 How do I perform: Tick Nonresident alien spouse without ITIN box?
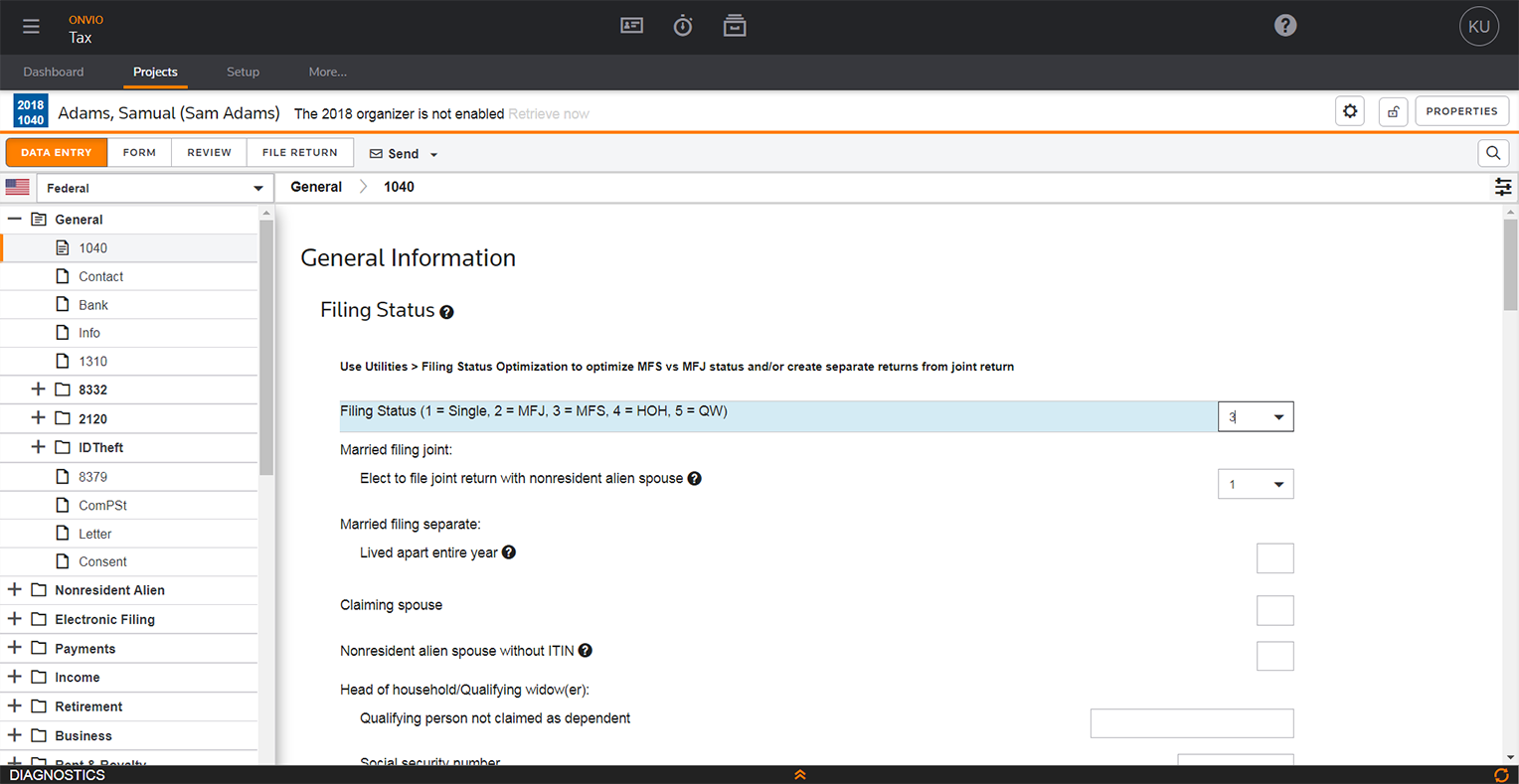click(1274, 656)
